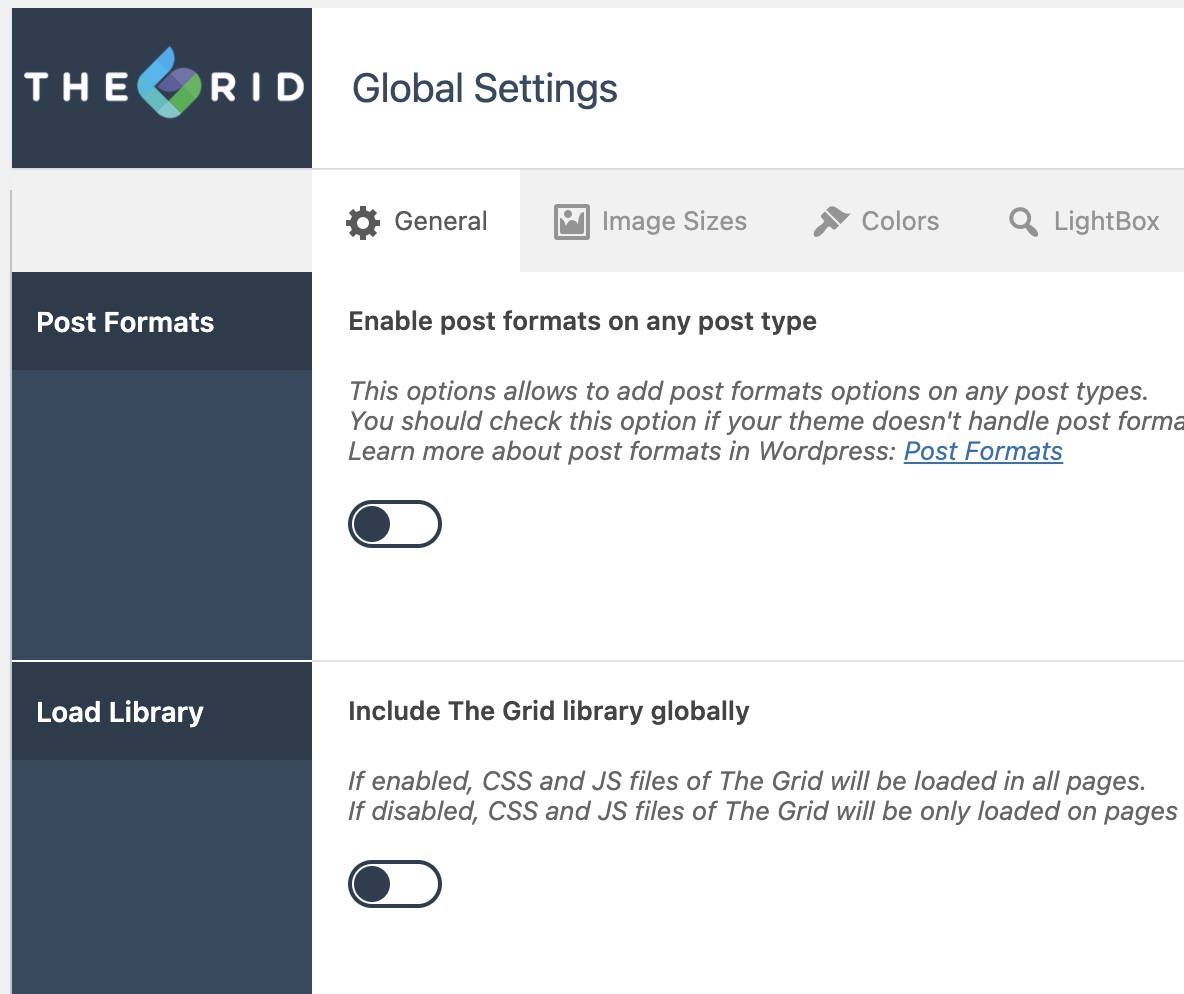Click the Global Settings page title
1184x994 pixels.
(x=485, y=88)
